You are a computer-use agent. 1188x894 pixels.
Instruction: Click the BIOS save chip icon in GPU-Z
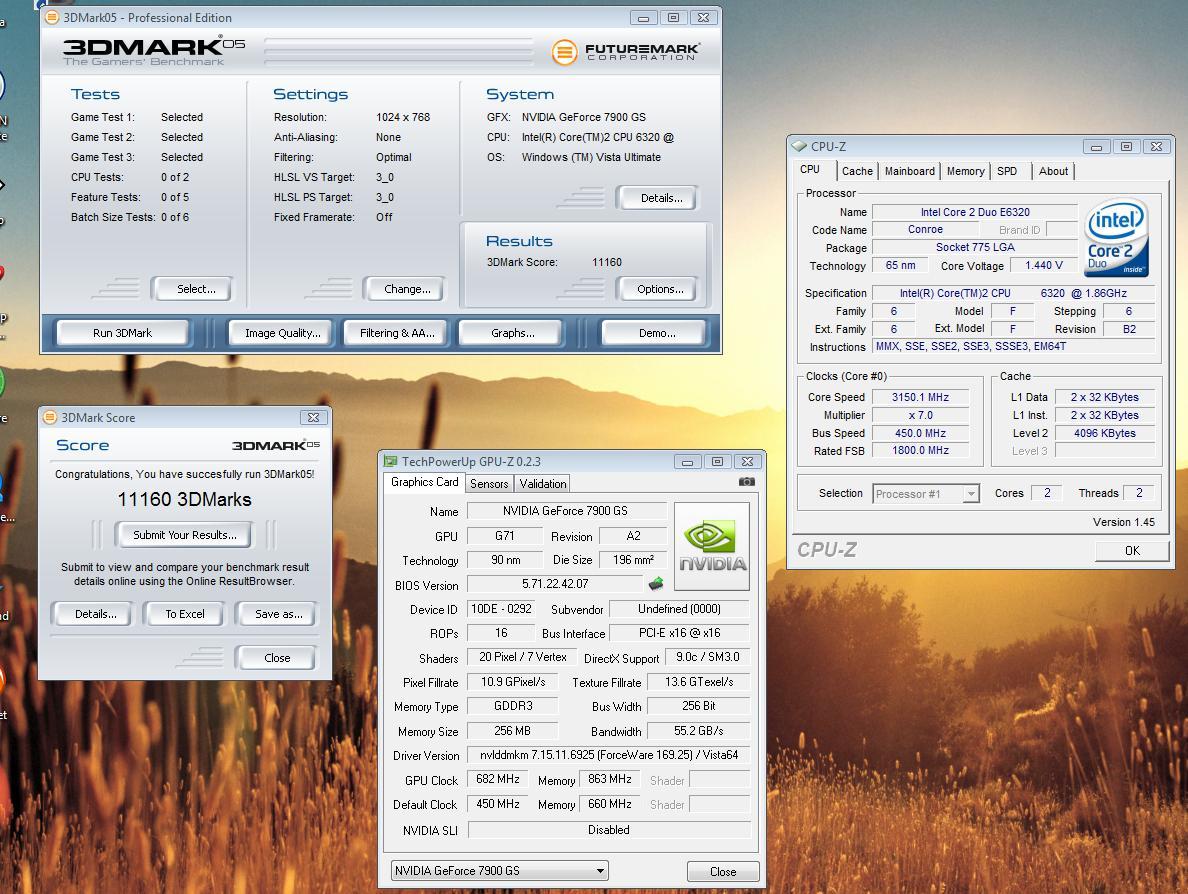[656, 583]
